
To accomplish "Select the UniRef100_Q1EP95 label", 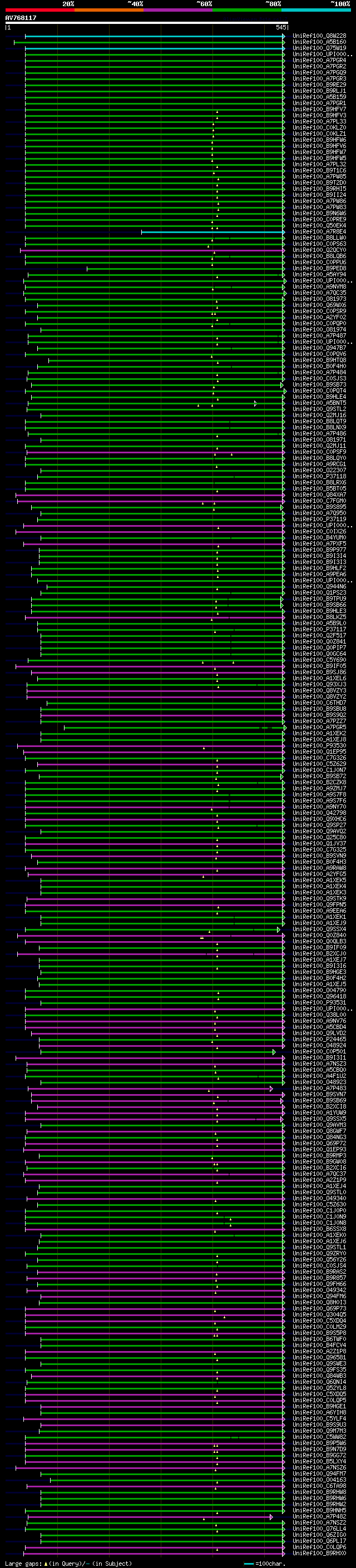I will pos(319,752).
